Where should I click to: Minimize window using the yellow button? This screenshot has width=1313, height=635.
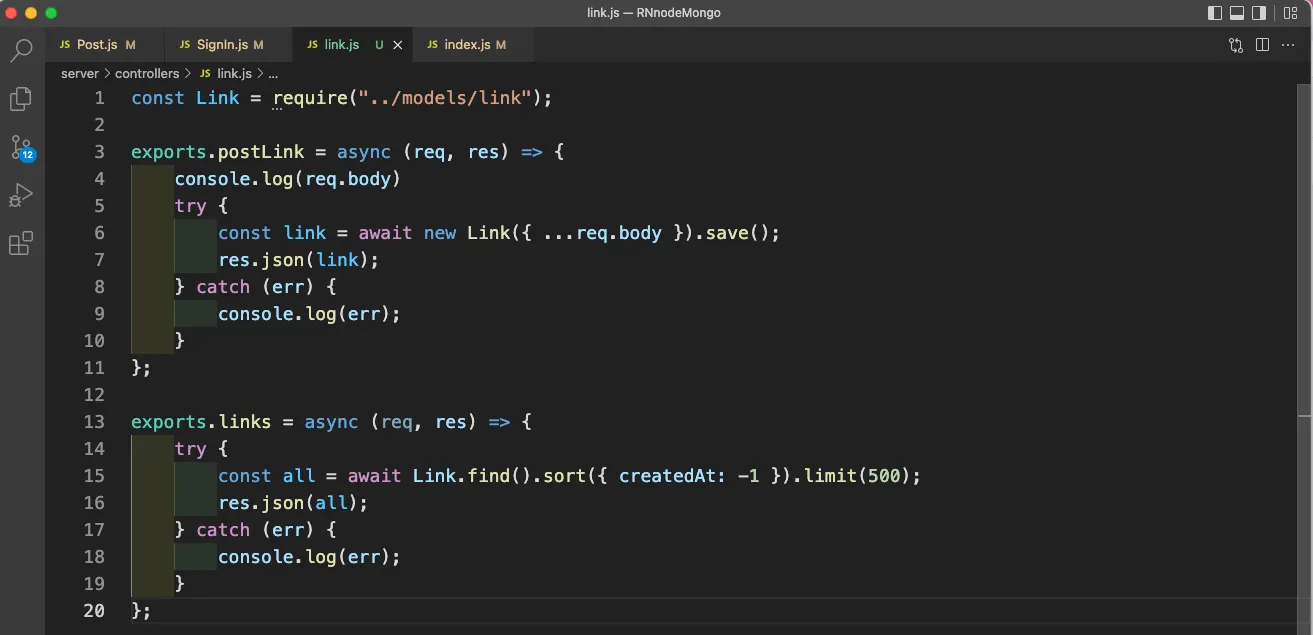pyautogui.click(x=31, y=13)
